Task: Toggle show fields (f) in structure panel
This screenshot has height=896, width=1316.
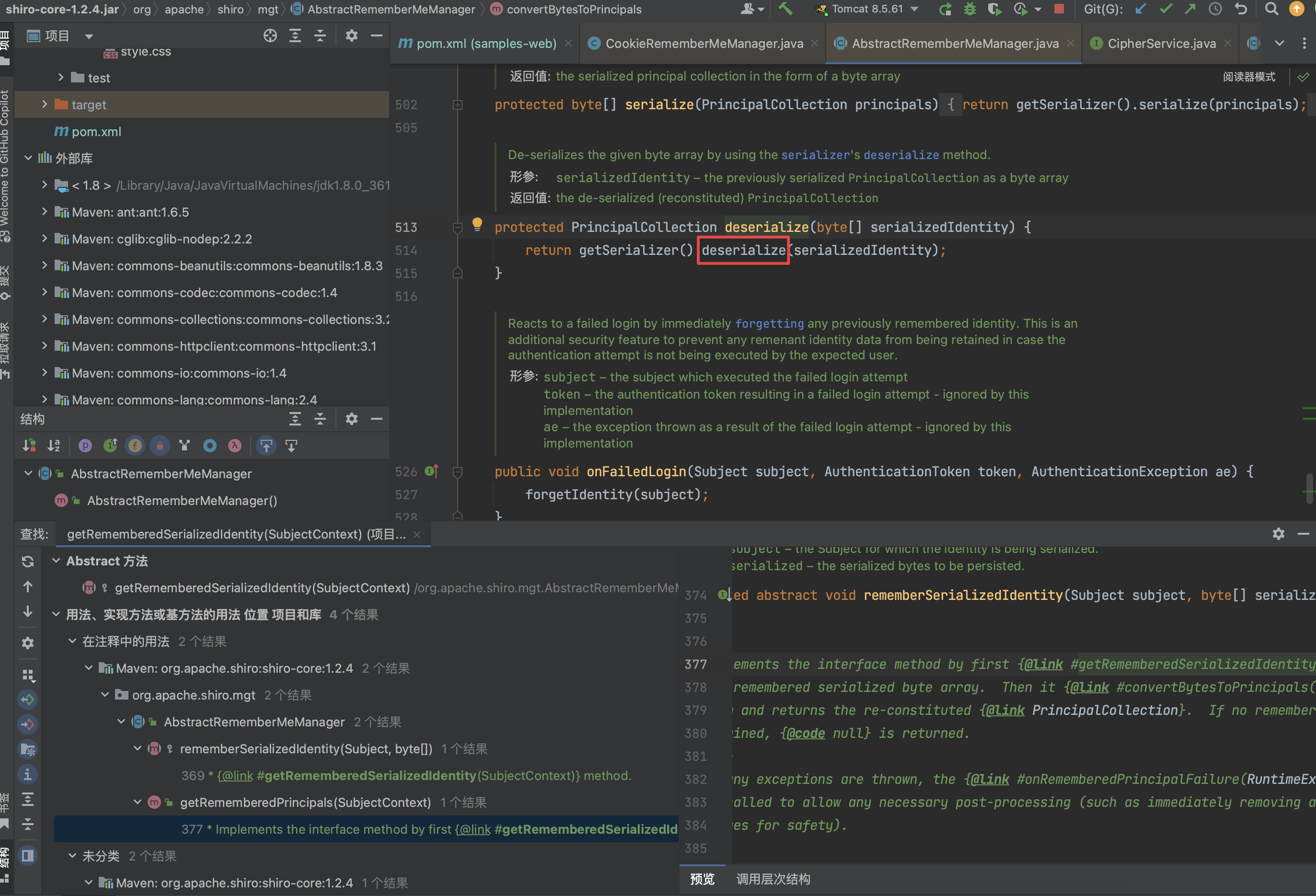Action: point(135,446)
